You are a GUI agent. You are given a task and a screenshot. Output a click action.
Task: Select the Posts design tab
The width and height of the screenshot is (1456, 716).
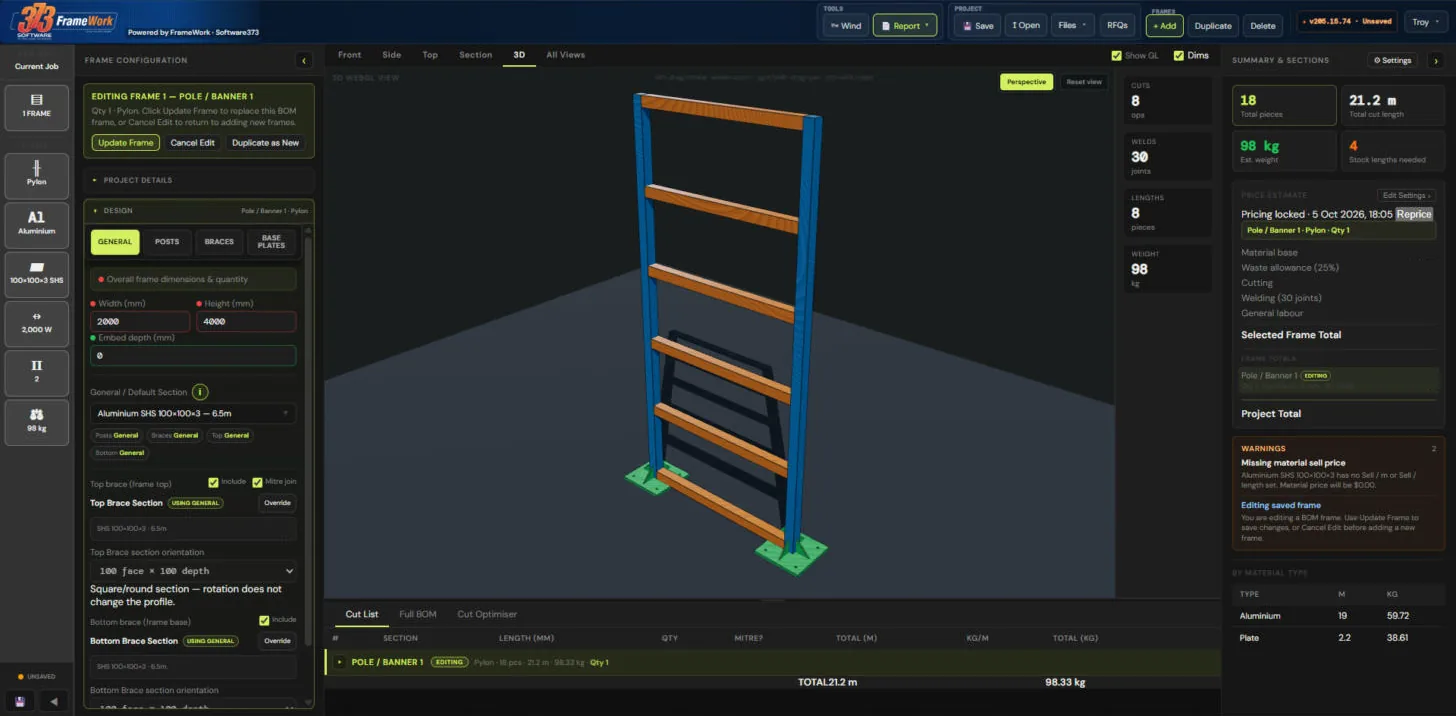(x=167, y=242)
